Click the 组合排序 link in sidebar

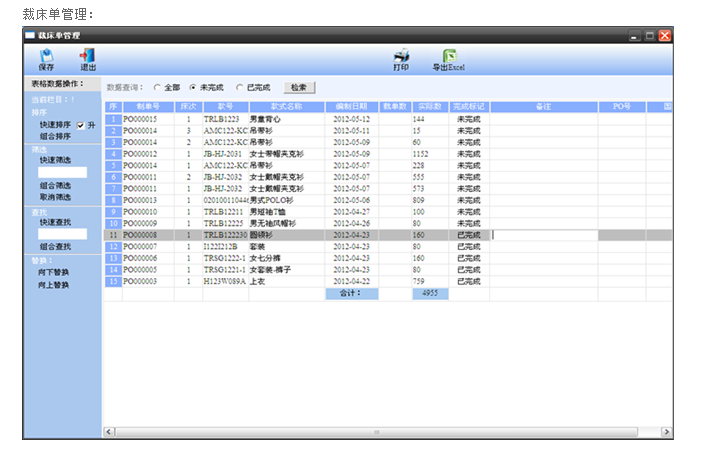coord(55,136)
